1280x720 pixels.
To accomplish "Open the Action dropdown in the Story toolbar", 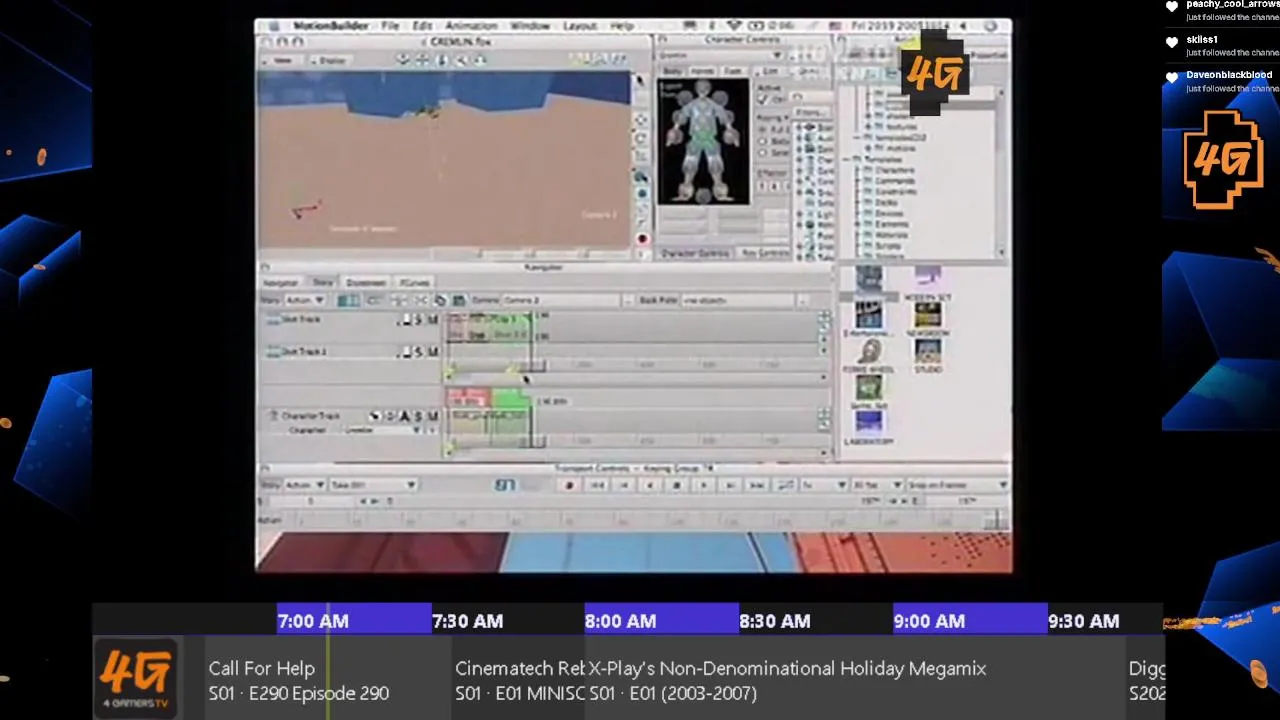I will click(x=305, y=300).
